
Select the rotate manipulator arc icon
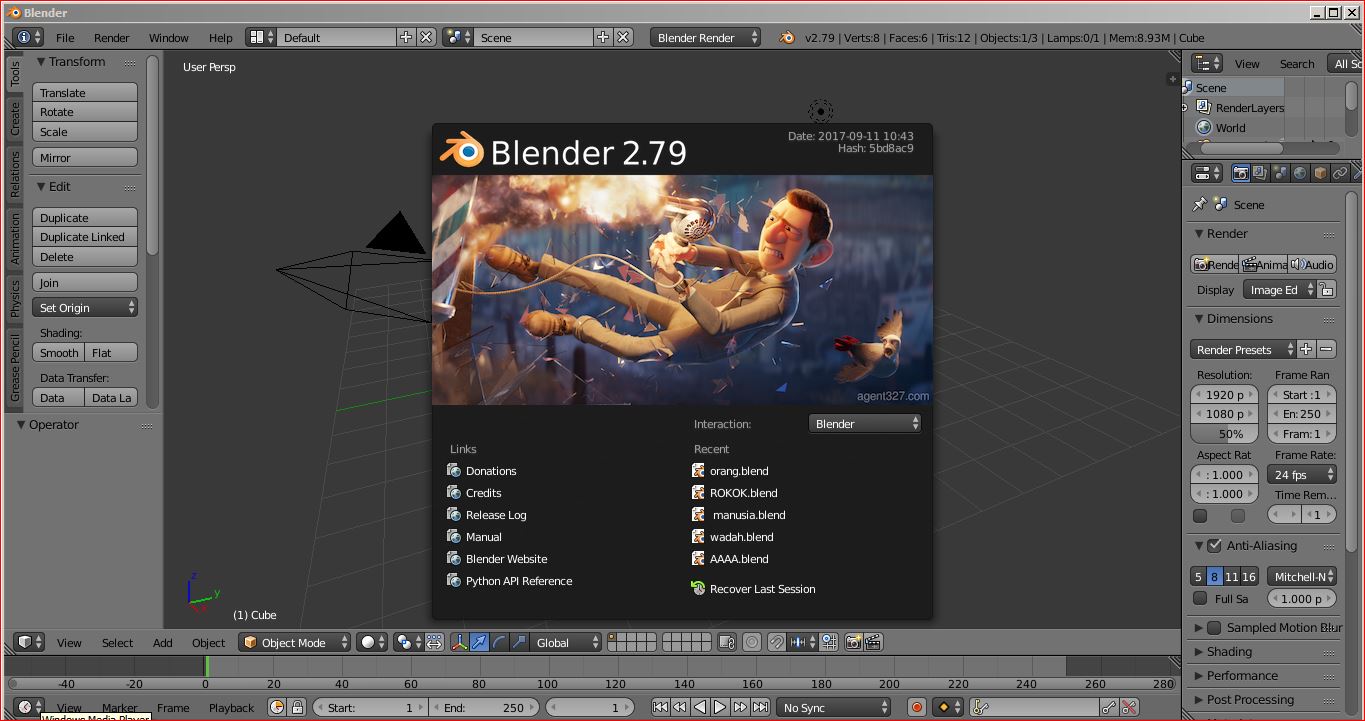pos(499,642)
